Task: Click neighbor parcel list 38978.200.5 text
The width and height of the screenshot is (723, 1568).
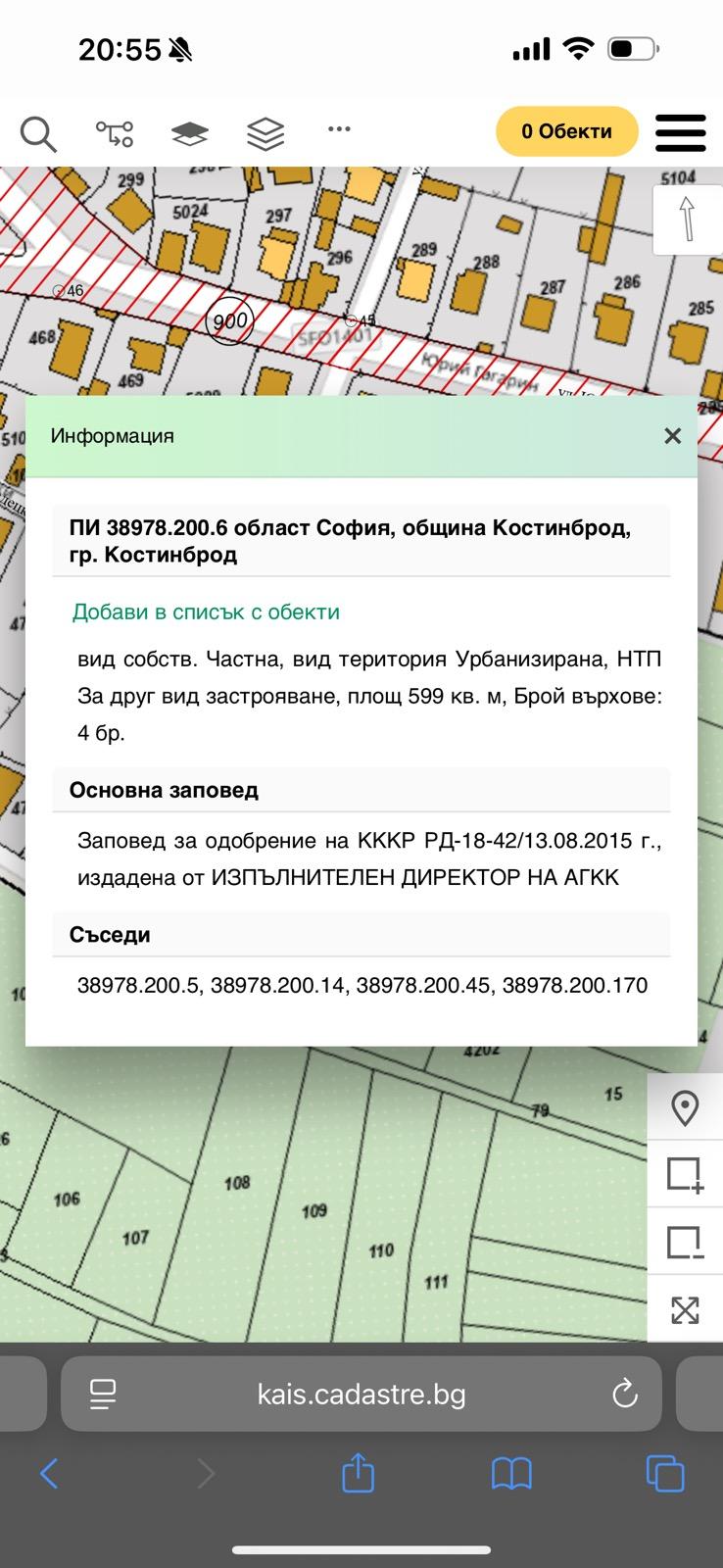Action: (x=139, y=985)
